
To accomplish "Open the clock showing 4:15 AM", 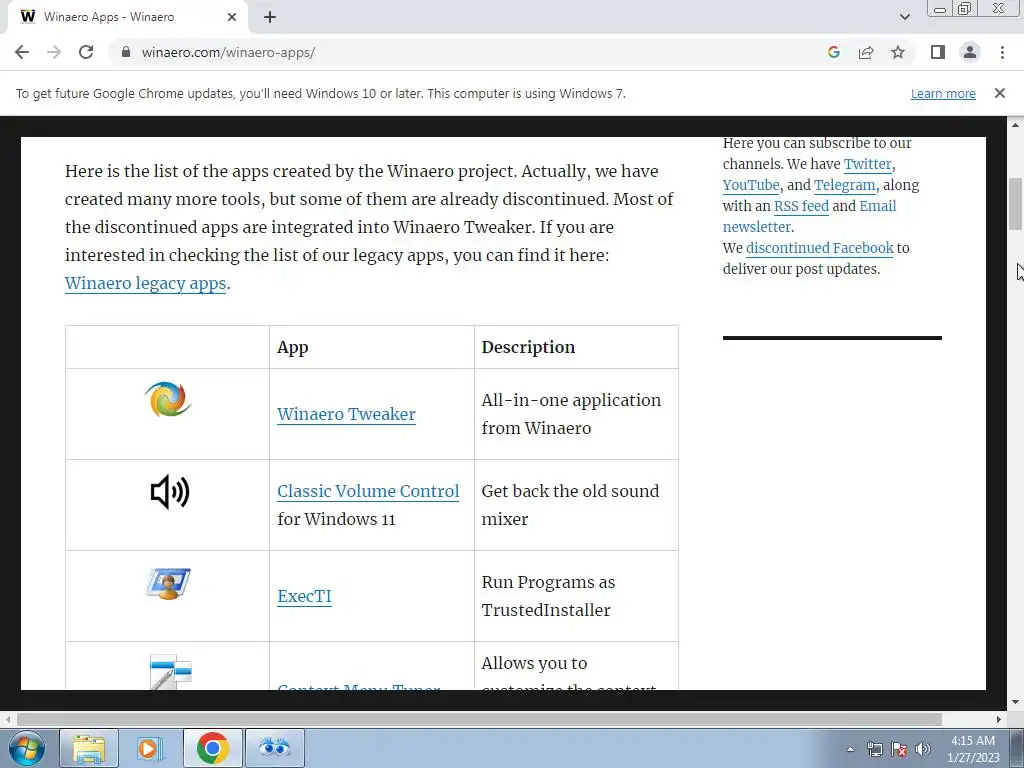I will click(974, 749).
